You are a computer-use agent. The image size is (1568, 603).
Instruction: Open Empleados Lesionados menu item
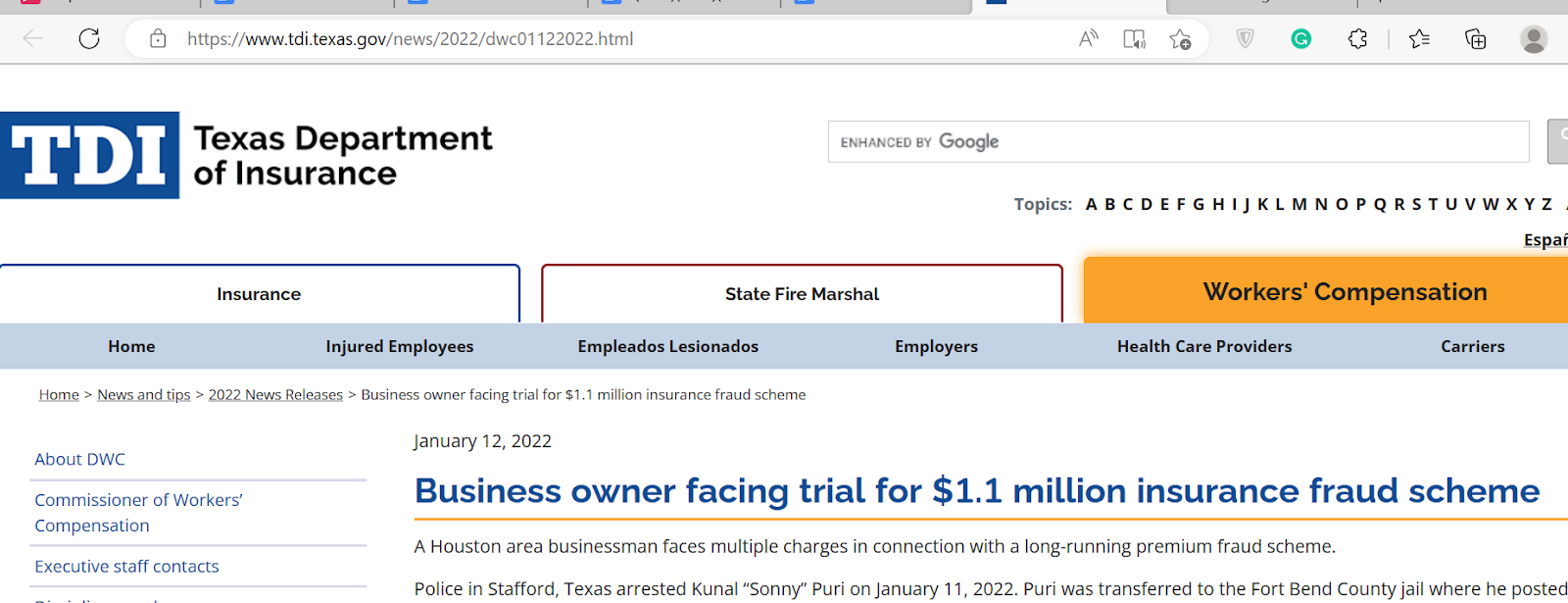pyautogui.click(x=668, y=346)
